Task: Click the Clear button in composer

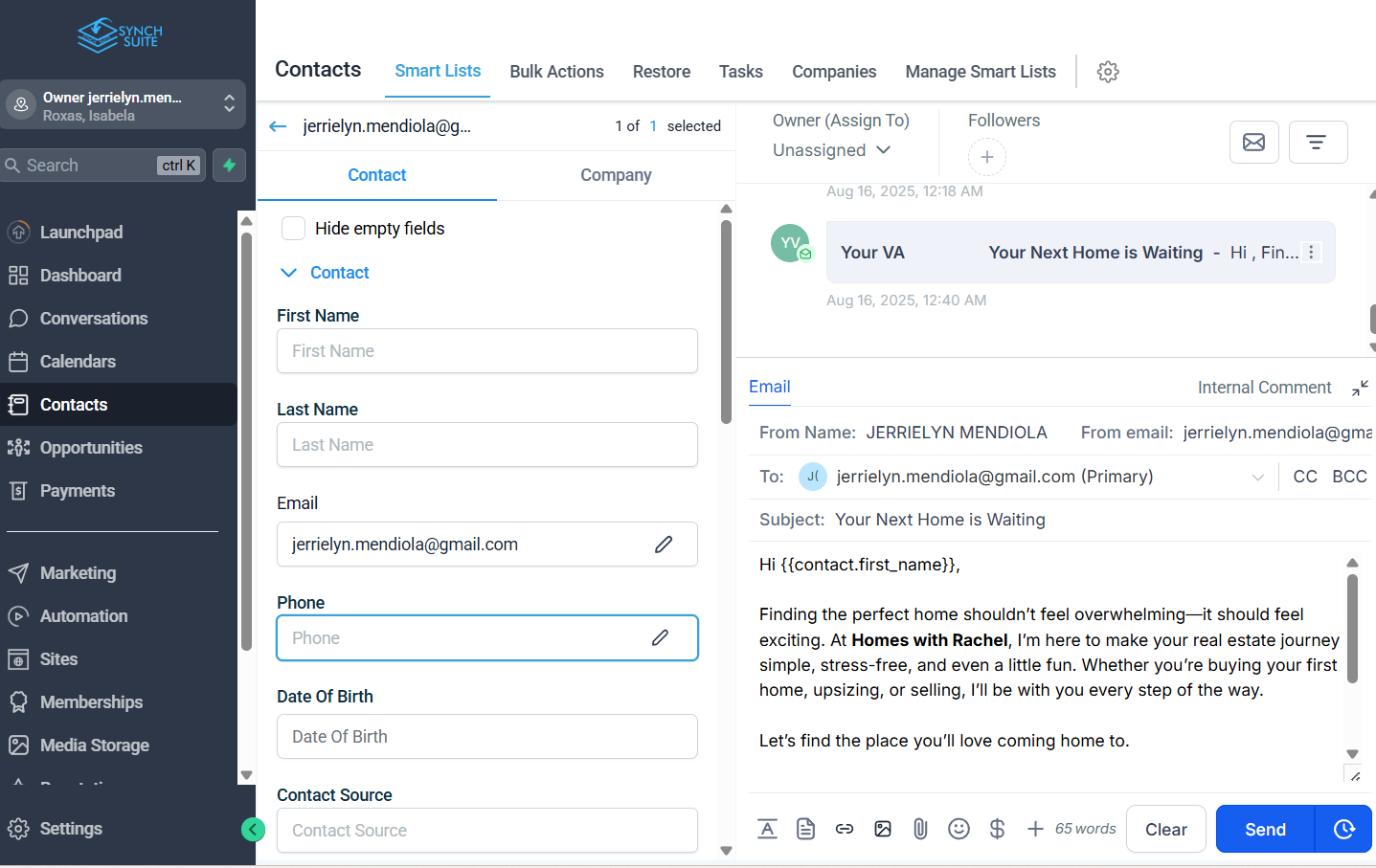Action: [1165, 829]
